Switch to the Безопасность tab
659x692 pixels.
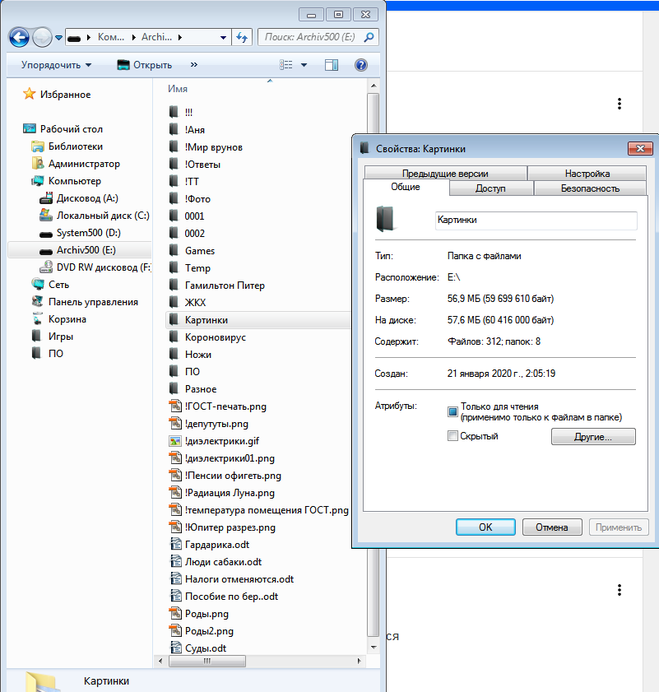589,188
